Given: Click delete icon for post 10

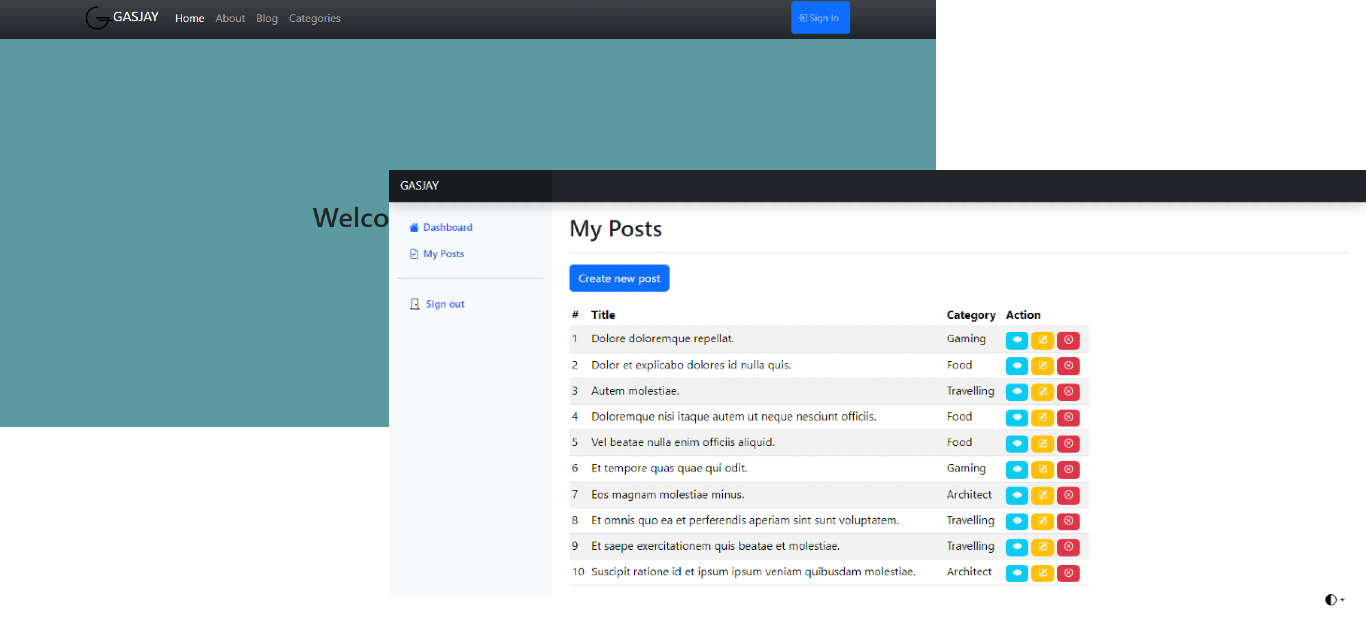Looking at the screenshot, I should 1068,573.
